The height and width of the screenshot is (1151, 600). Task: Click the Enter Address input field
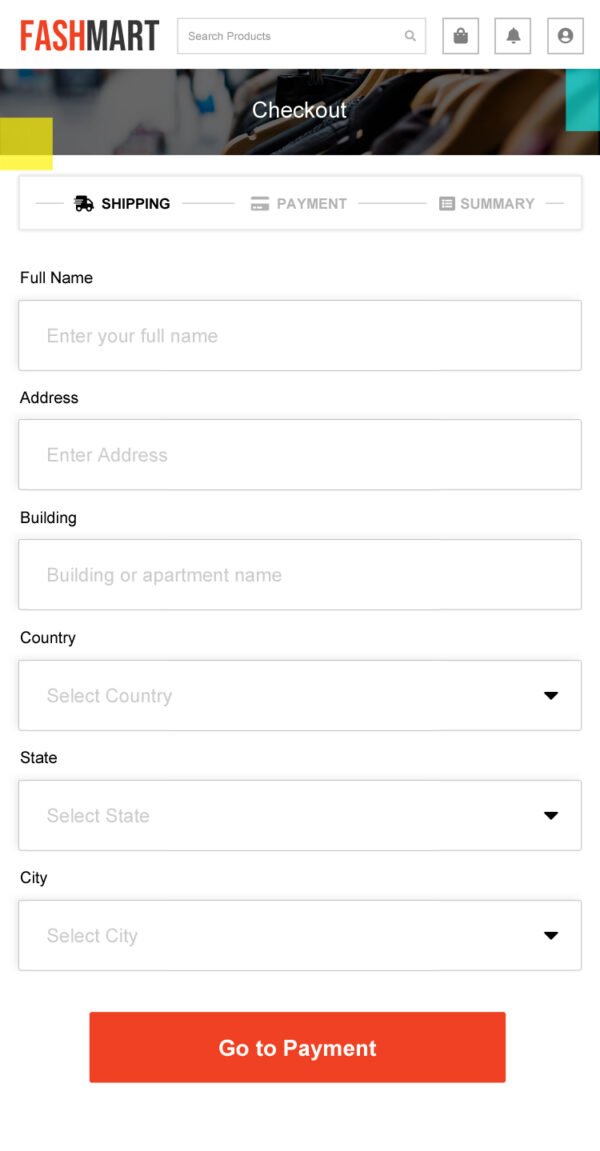pyautogui.click(x=300, y=455)
